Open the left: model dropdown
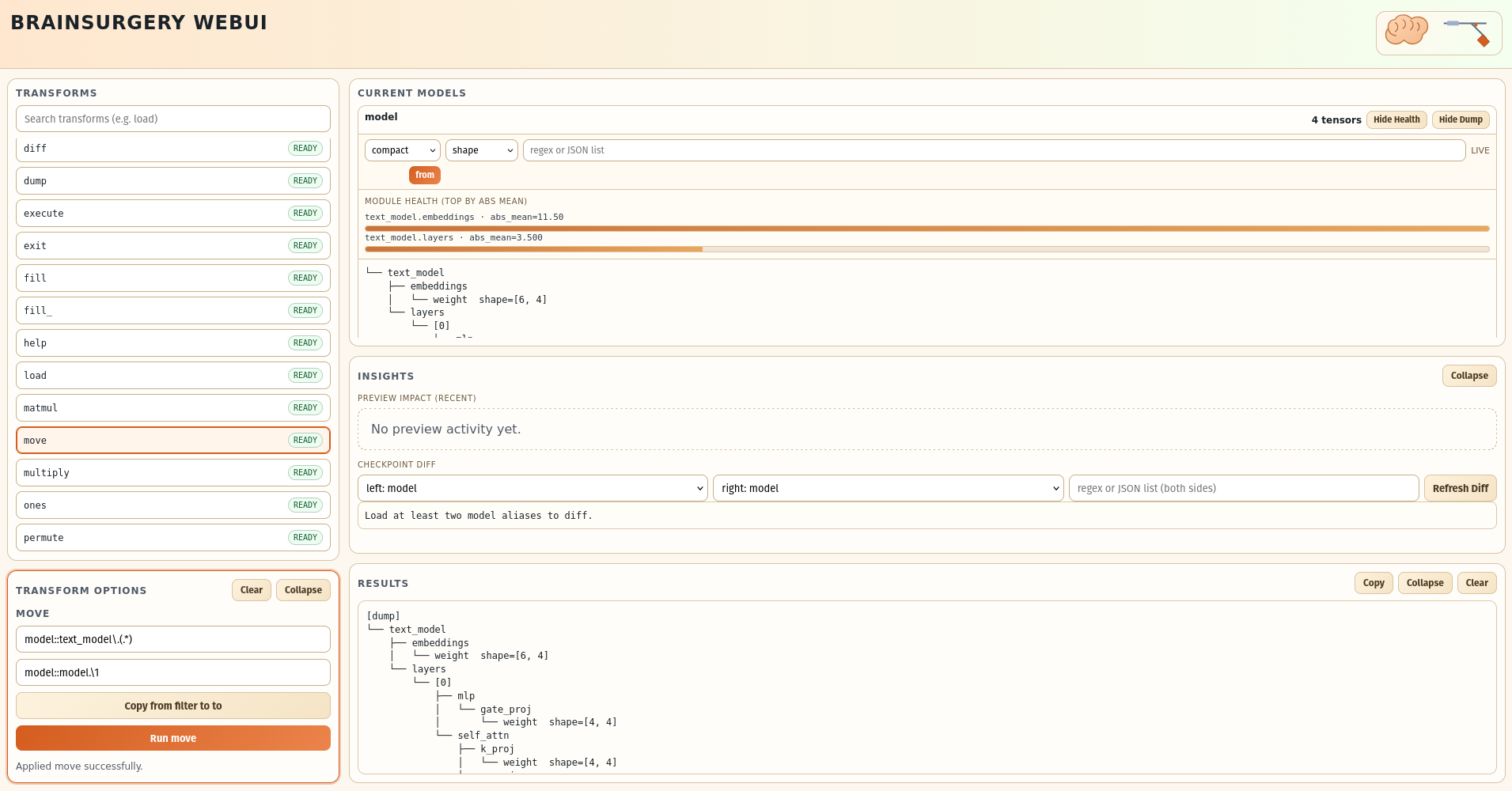Image resolution: width=1512 pixels, height=791 pixels. pyautogui.click(x=532, y=488)
